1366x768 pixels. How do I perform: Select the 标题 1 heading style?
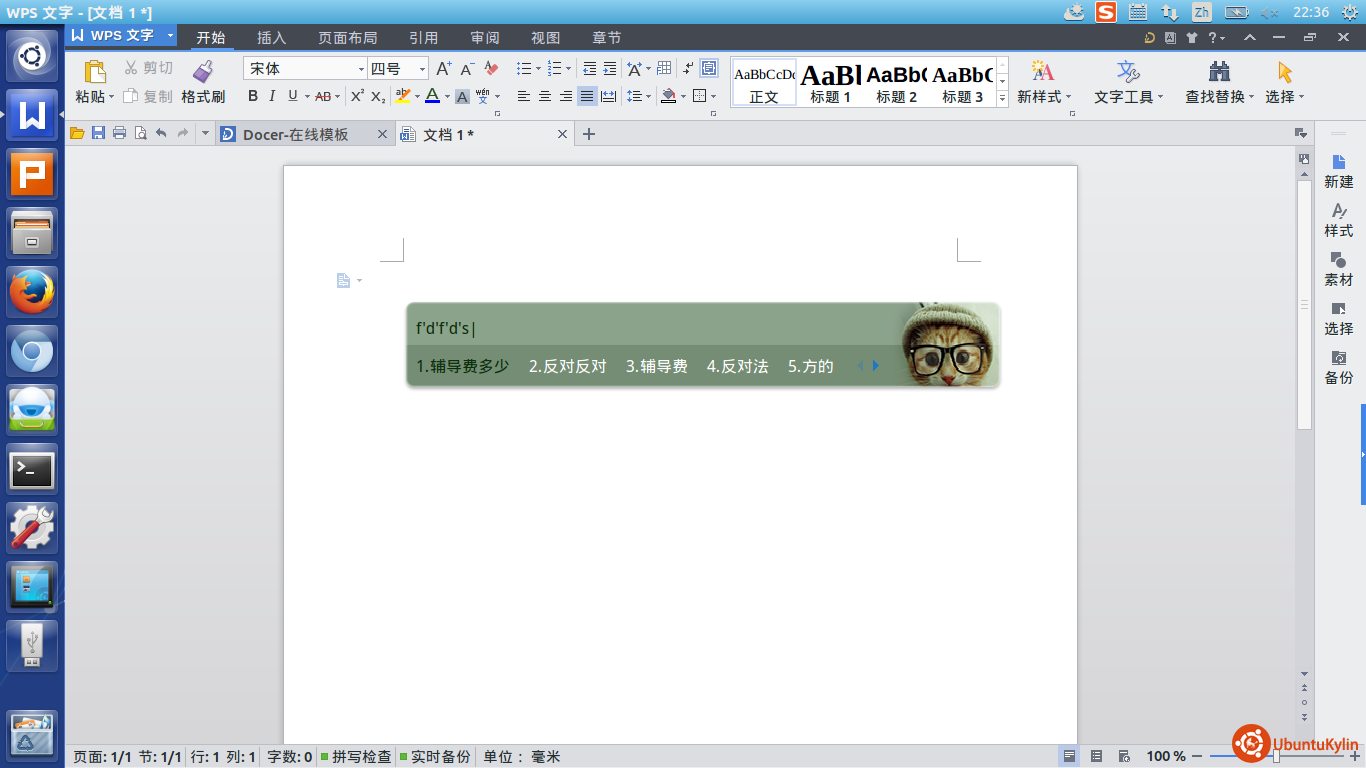(x=830, y=82)
